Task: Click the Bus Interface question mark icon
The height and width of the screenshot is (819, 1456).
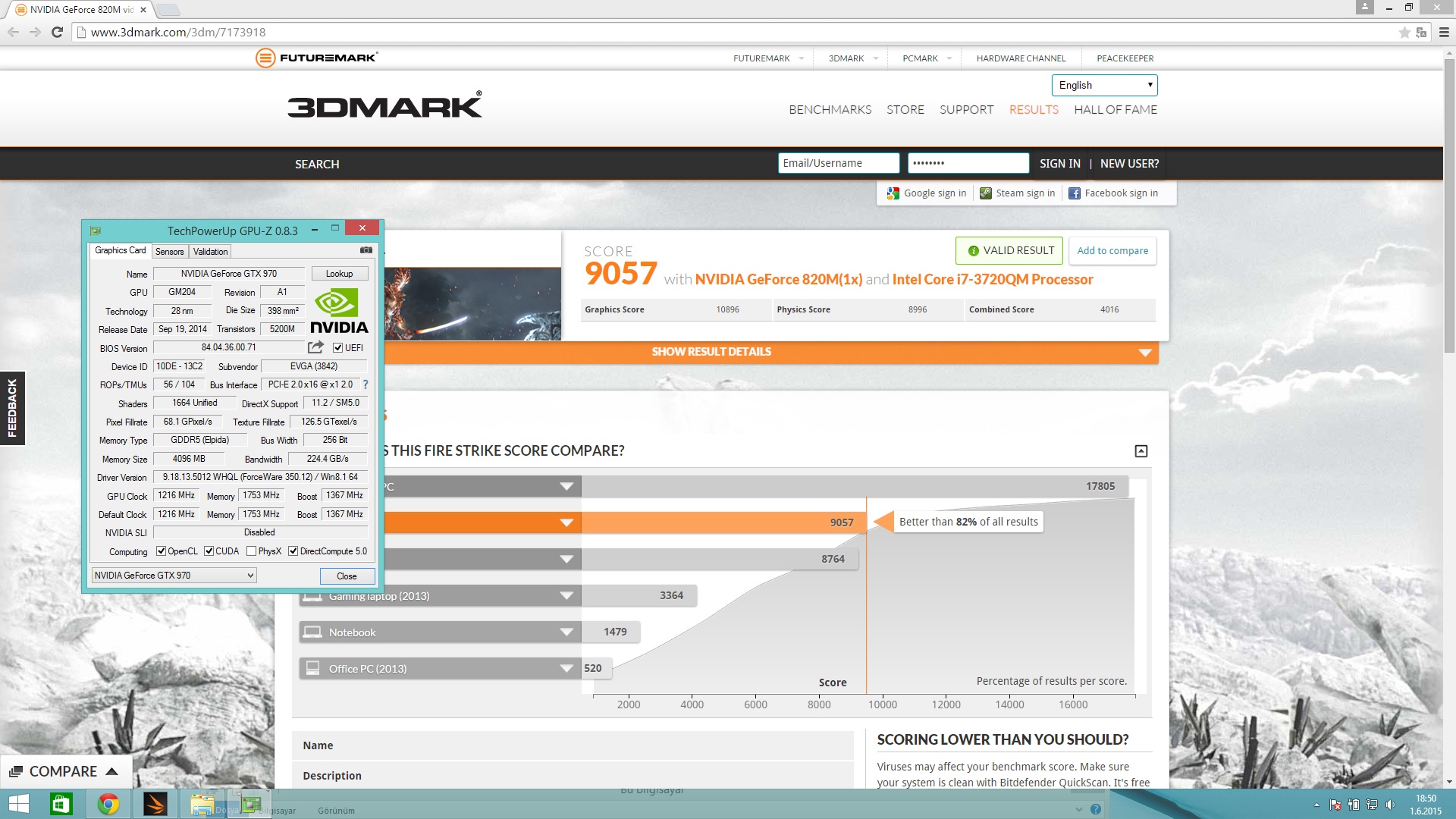Action: (366, 384)
